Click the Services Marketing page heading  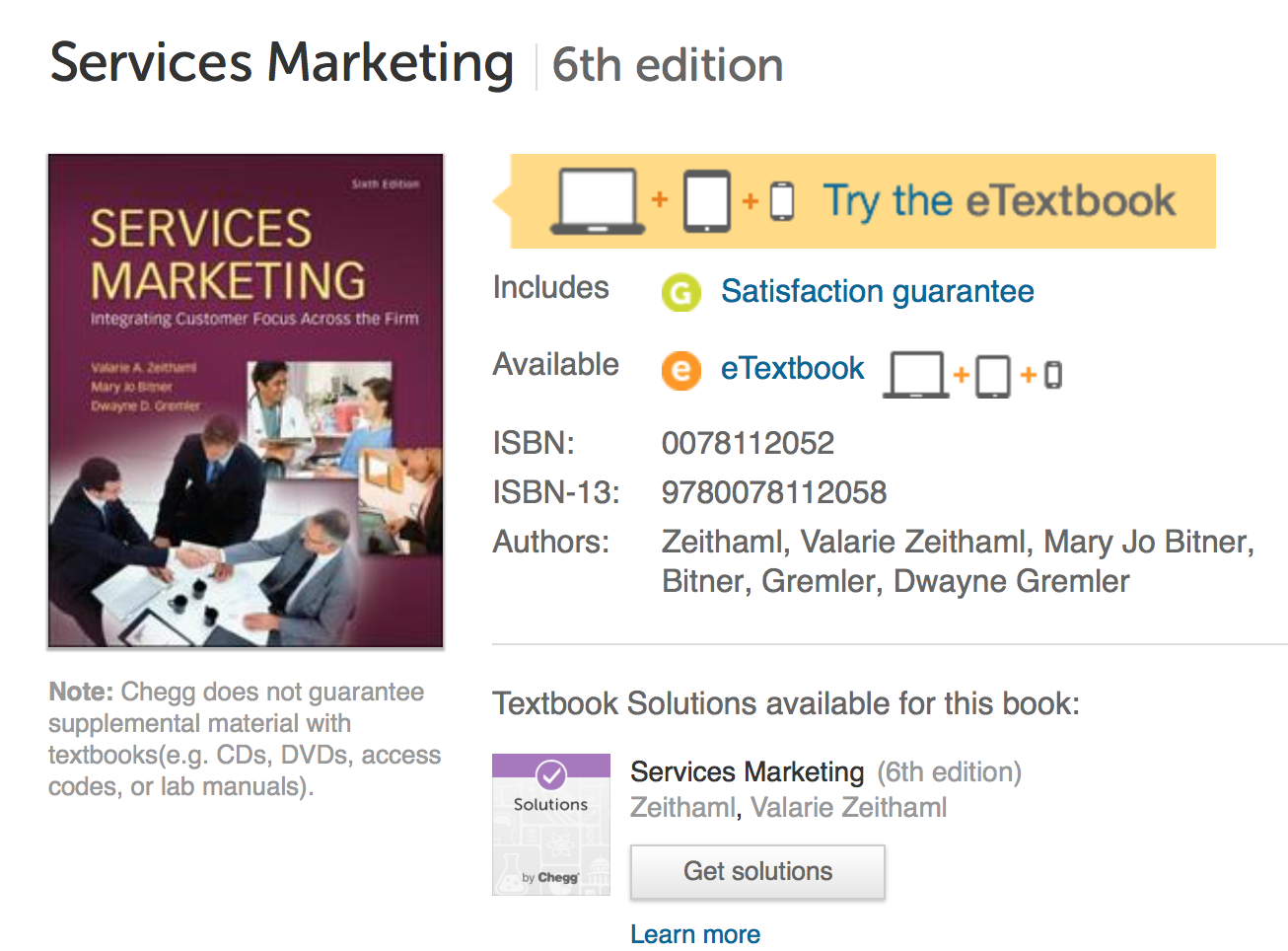[x=282, y=63]
